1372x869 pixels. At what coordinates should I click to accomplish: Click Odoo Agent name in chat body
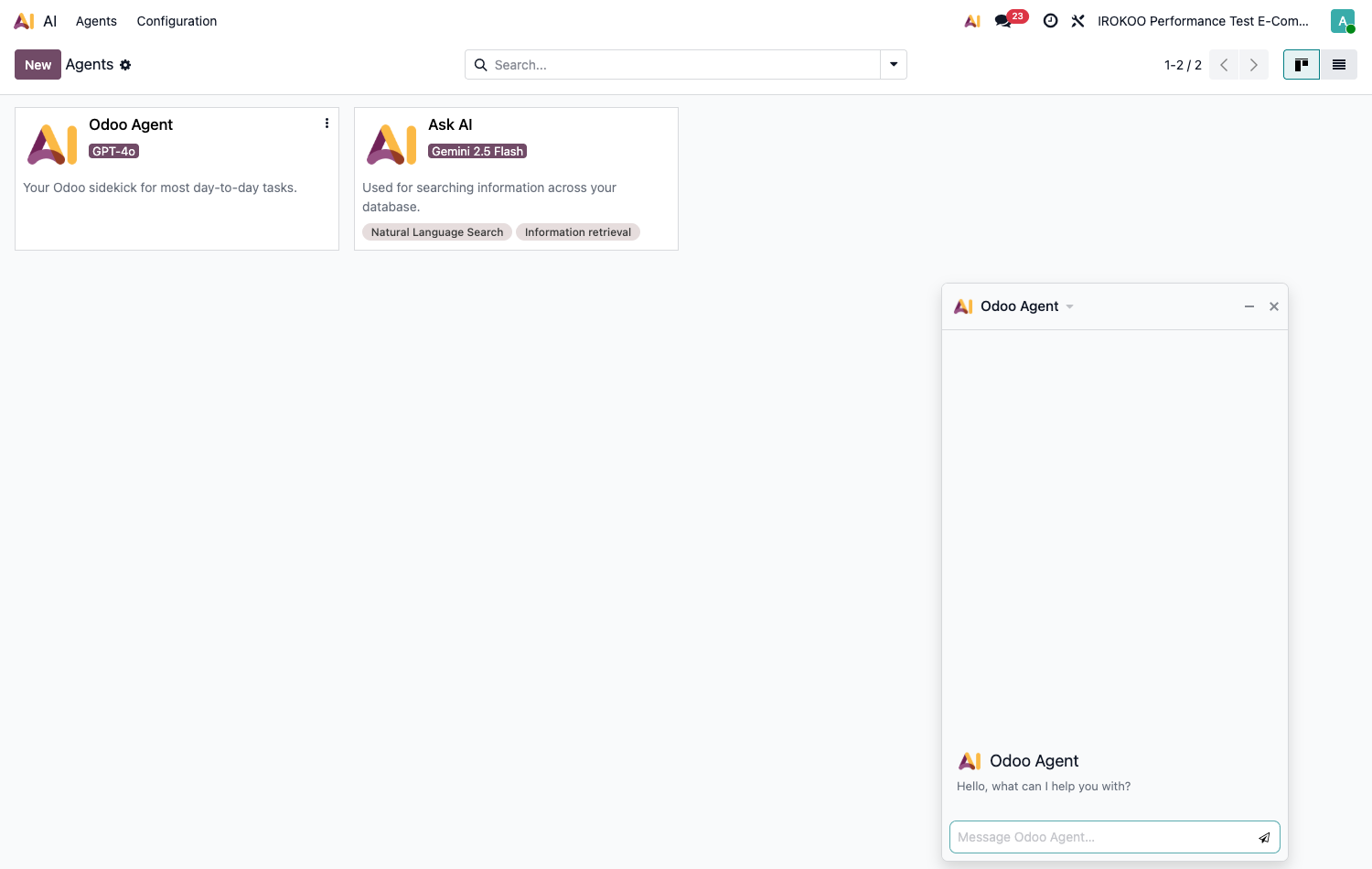[x=1034, y=761]
